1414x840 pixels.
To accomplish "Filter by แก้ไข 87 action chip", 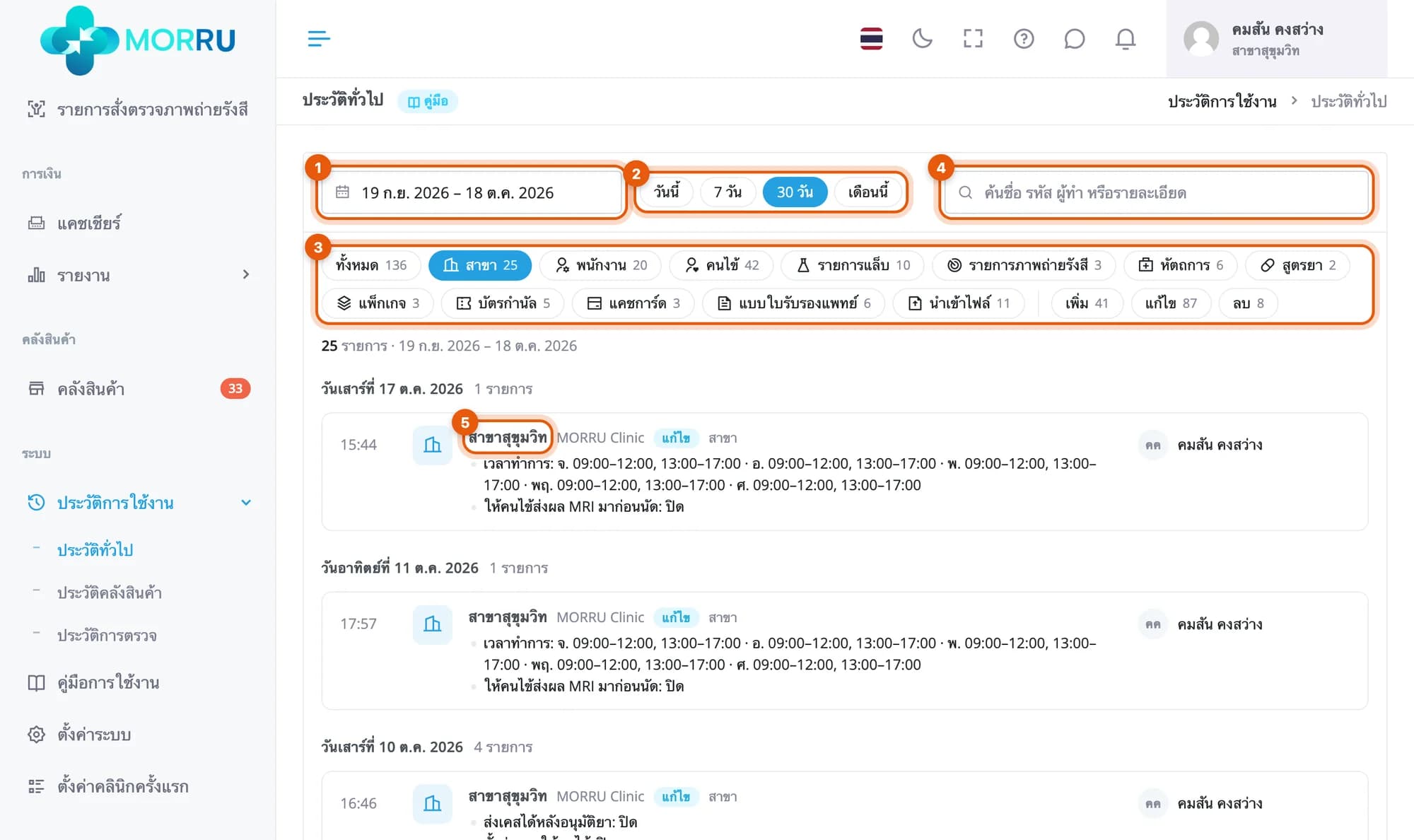I will click(1171, 303).
